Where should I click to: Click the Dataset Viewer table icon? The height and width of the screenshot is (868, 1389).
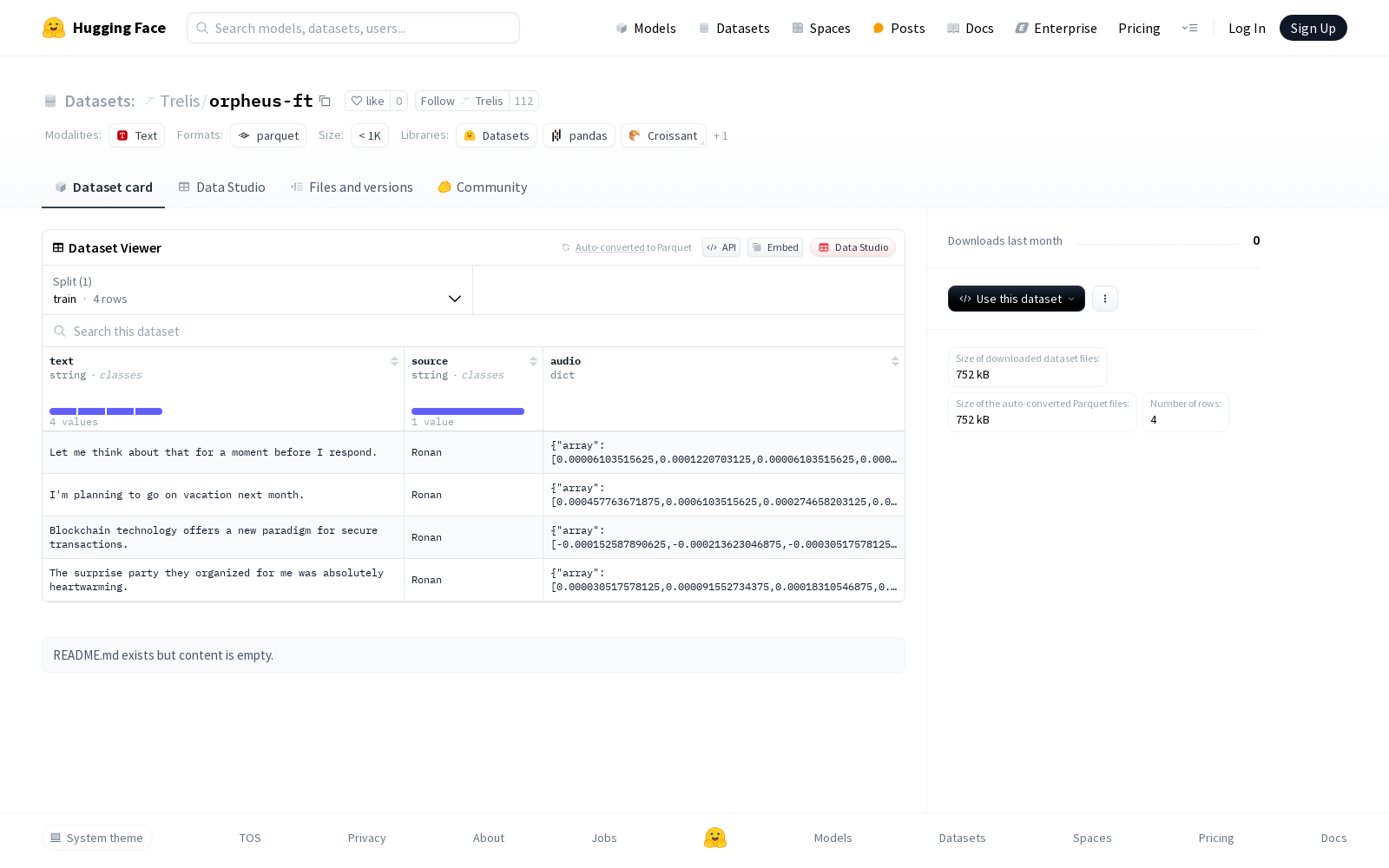point(58,247)
